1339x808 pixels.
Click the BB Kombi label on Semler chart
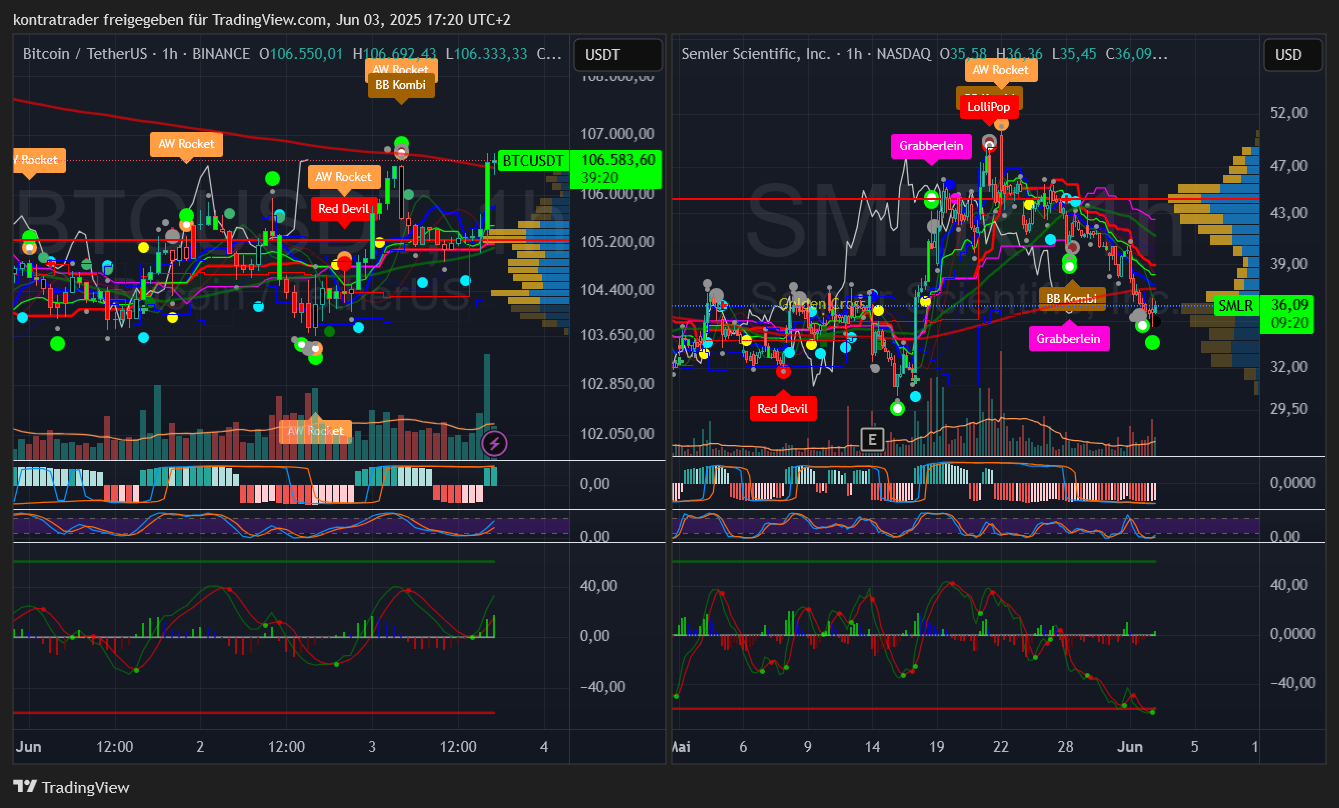[x=1071, y=298]
